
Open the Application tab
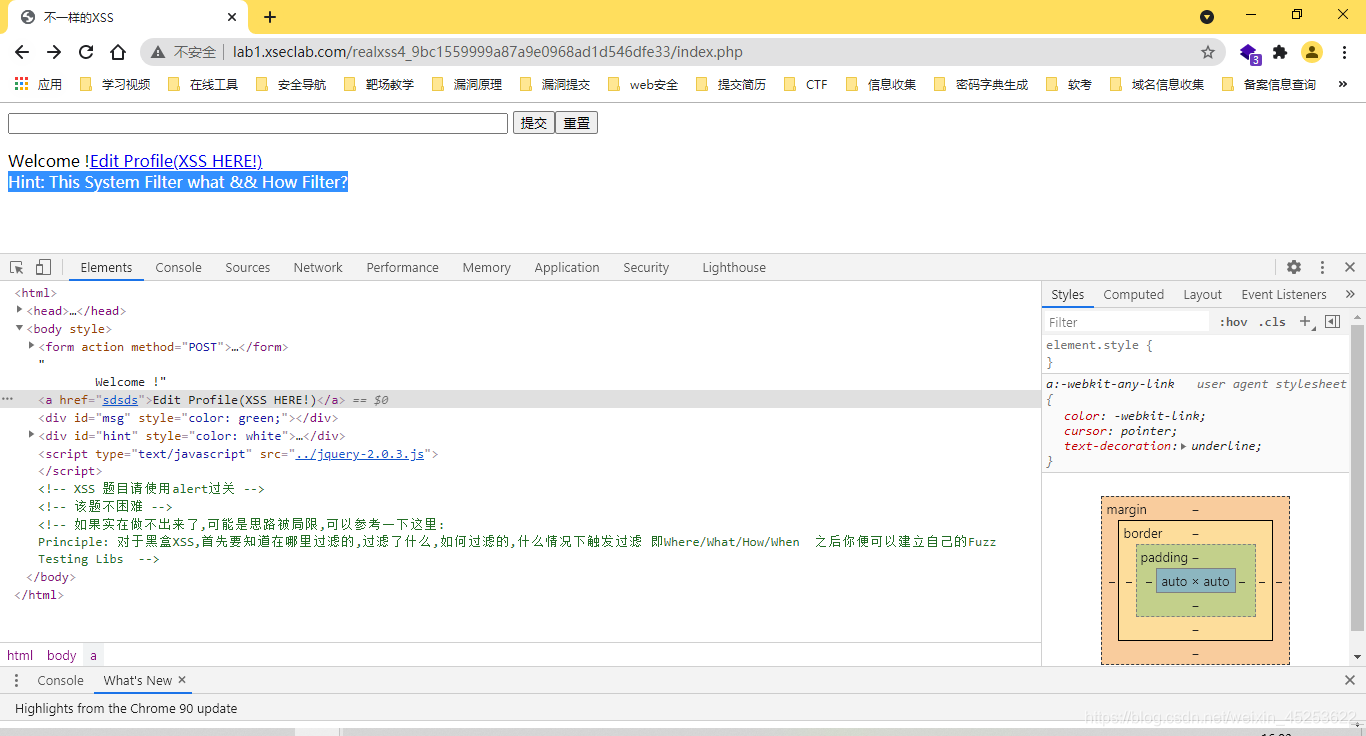pyautogui.click(x=567, y=267)
